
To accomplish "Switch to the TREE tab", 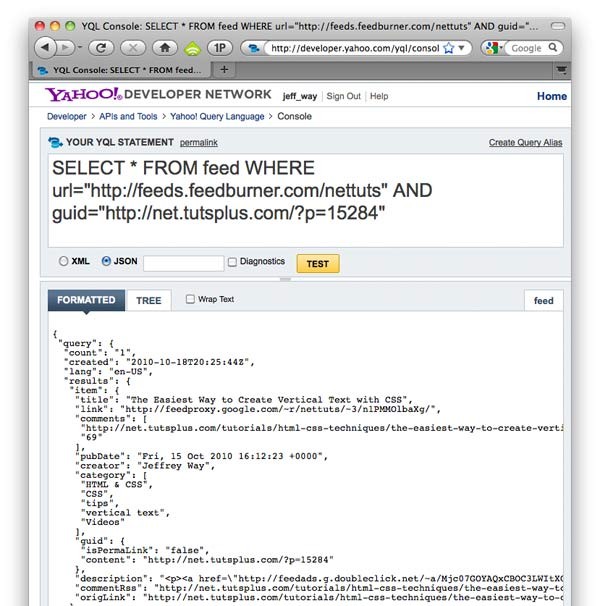I will pos(148,301).
